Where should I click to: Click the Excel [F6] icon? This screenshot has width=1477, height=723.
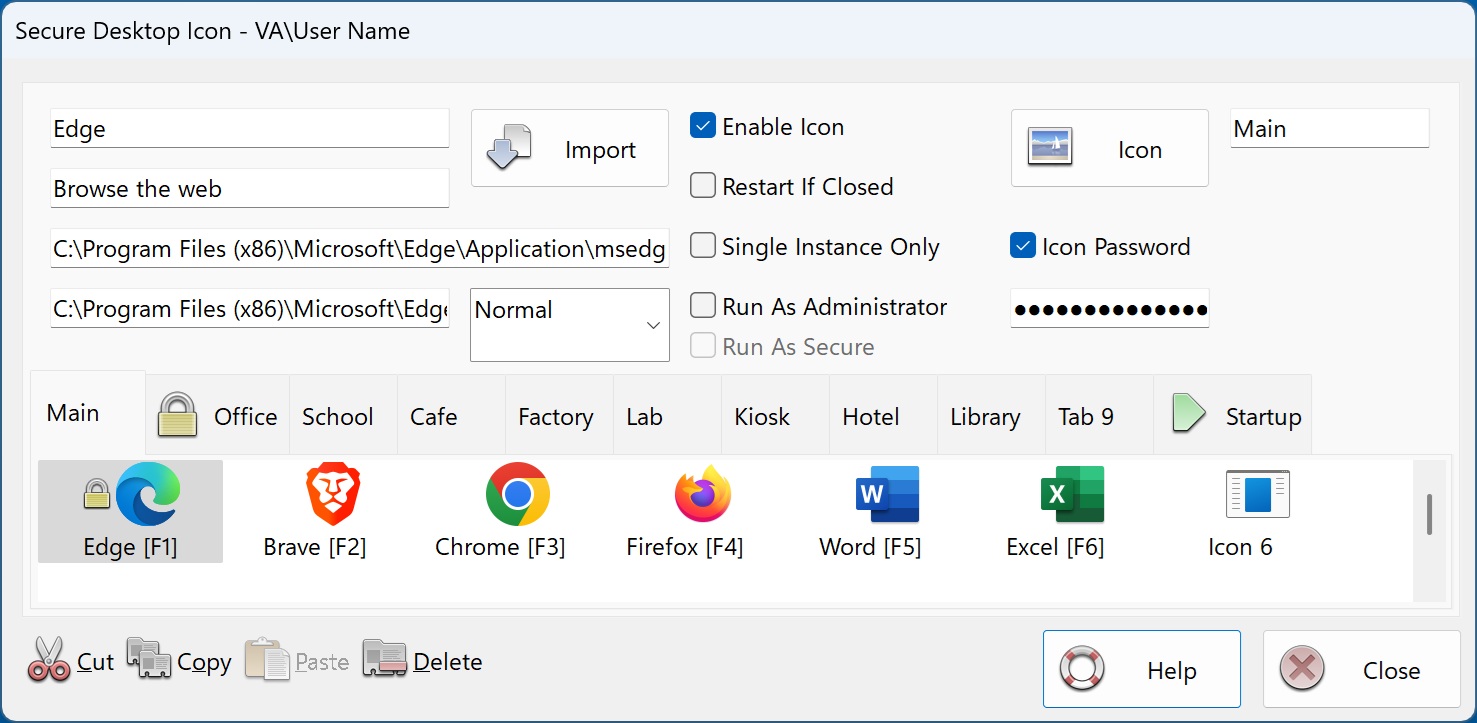pyautogui.click(x=1055, y=510)
